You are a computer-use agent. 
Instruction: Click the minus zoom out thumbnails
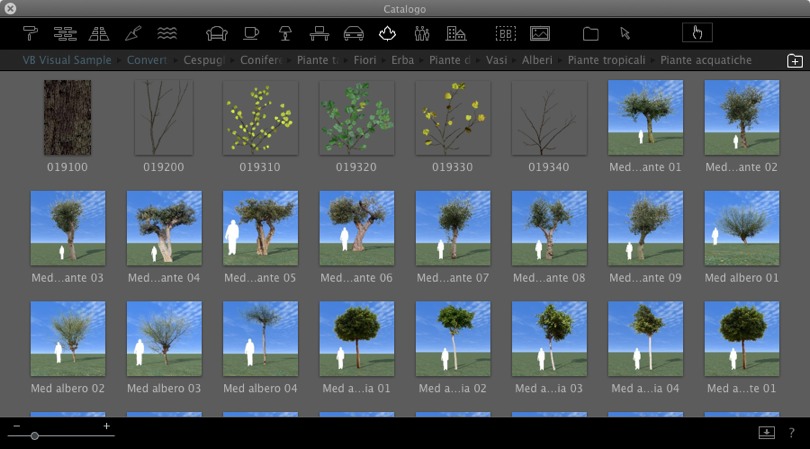[17, 426]
